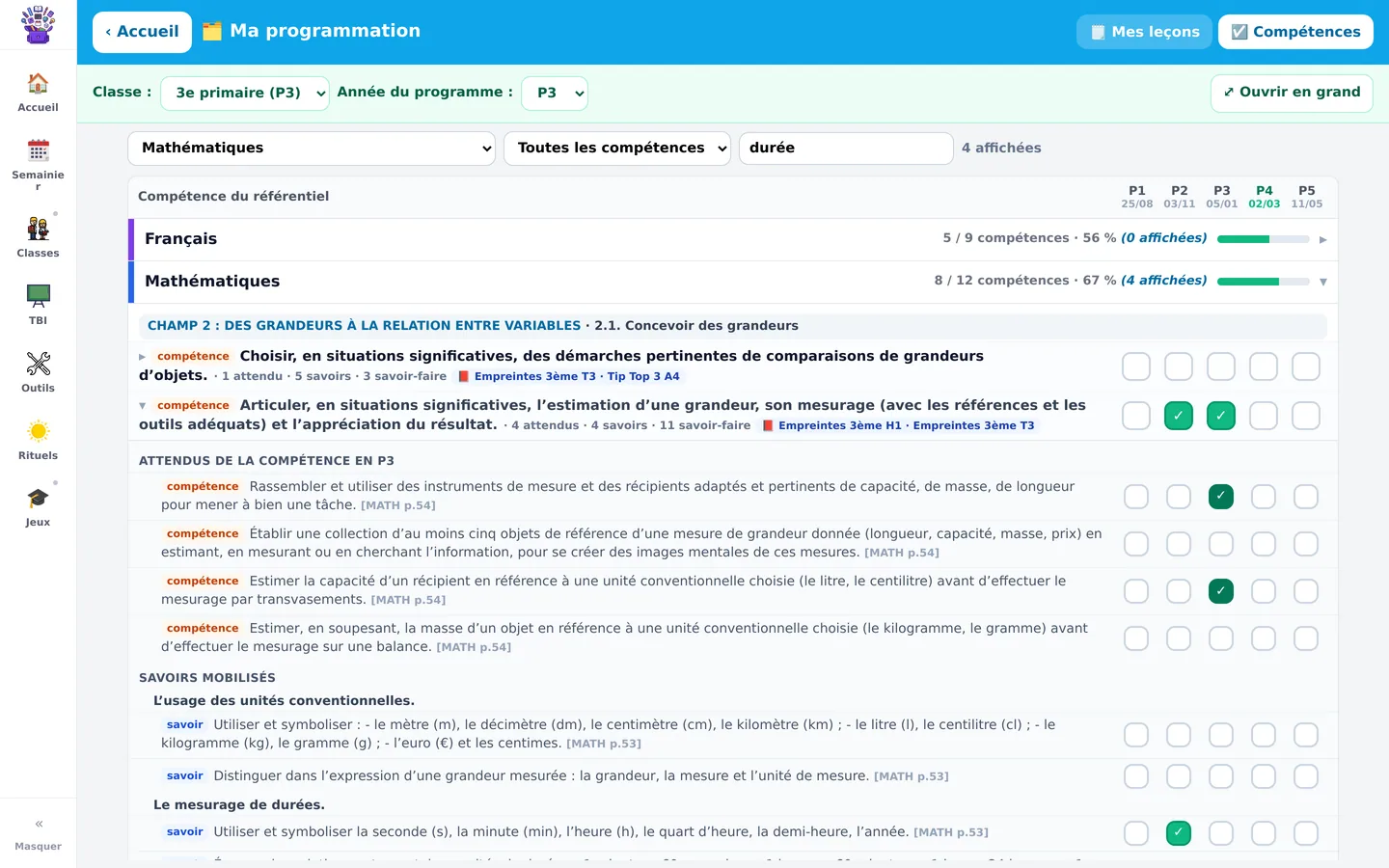This screenshot has width=1389, height=868.
Task: Uncheck P2 box for Articuler competence row
Action: click(1179, 416)
